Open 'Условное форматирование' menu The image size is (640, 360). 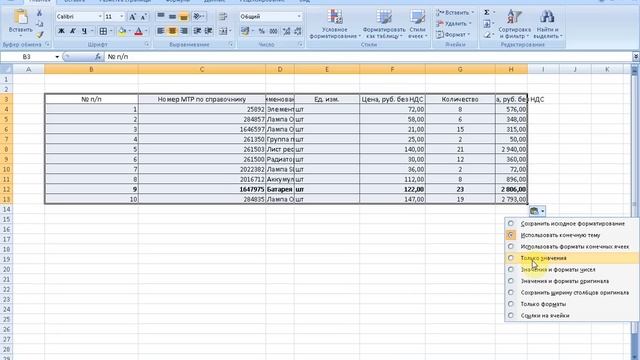334,24
